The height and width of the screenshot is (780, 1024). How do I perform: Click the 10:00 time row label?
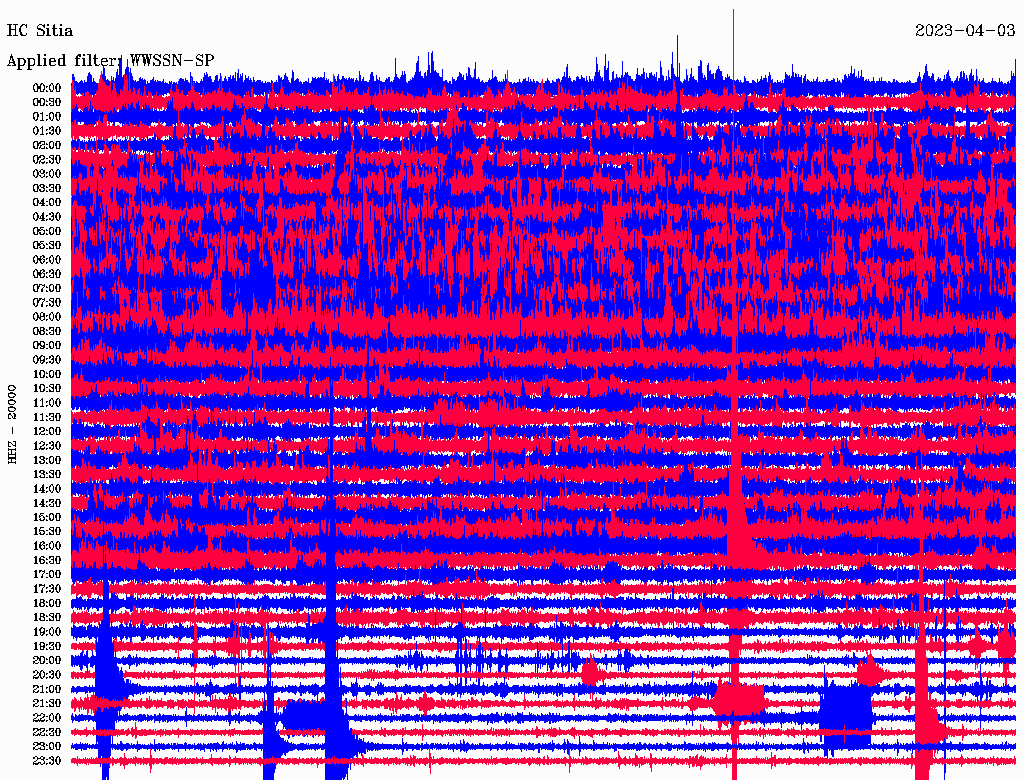click(x=47, y=374)
